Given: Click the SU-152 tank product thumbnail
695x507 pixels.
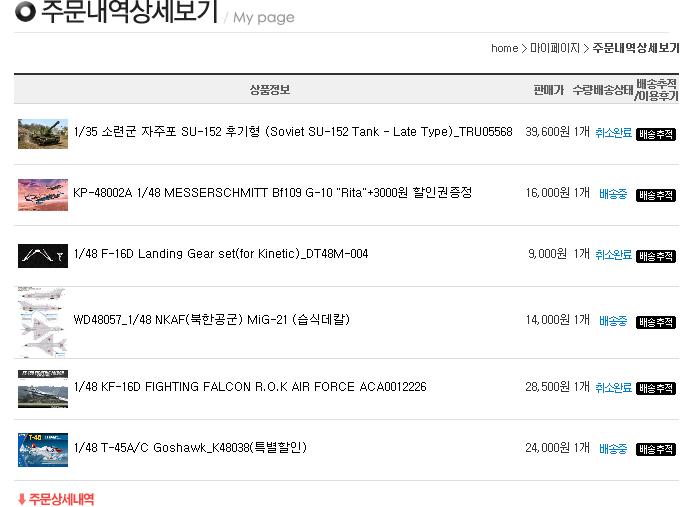Looking at the screenshot, I should 43,134.
